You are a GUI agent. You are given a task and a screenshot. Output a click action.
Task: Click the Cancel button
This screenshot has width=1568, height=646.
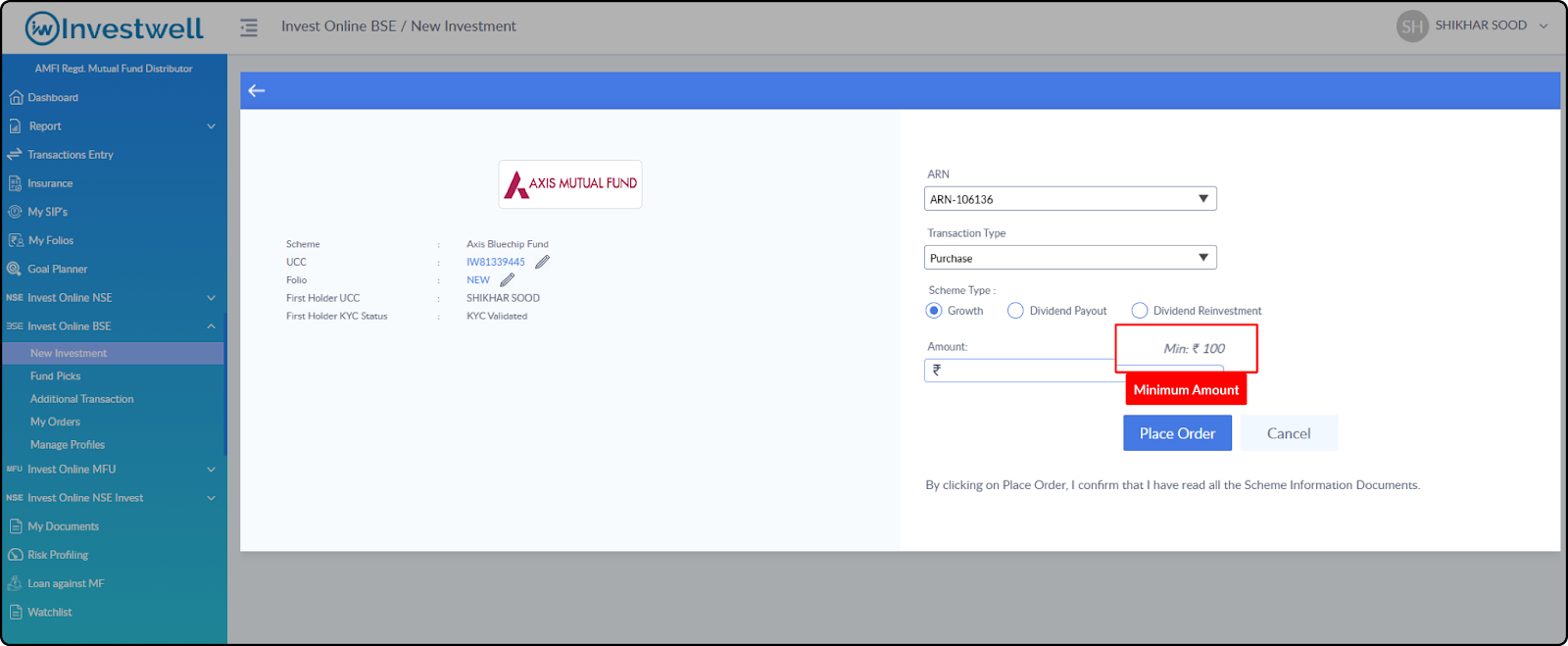pos(1289,433)
